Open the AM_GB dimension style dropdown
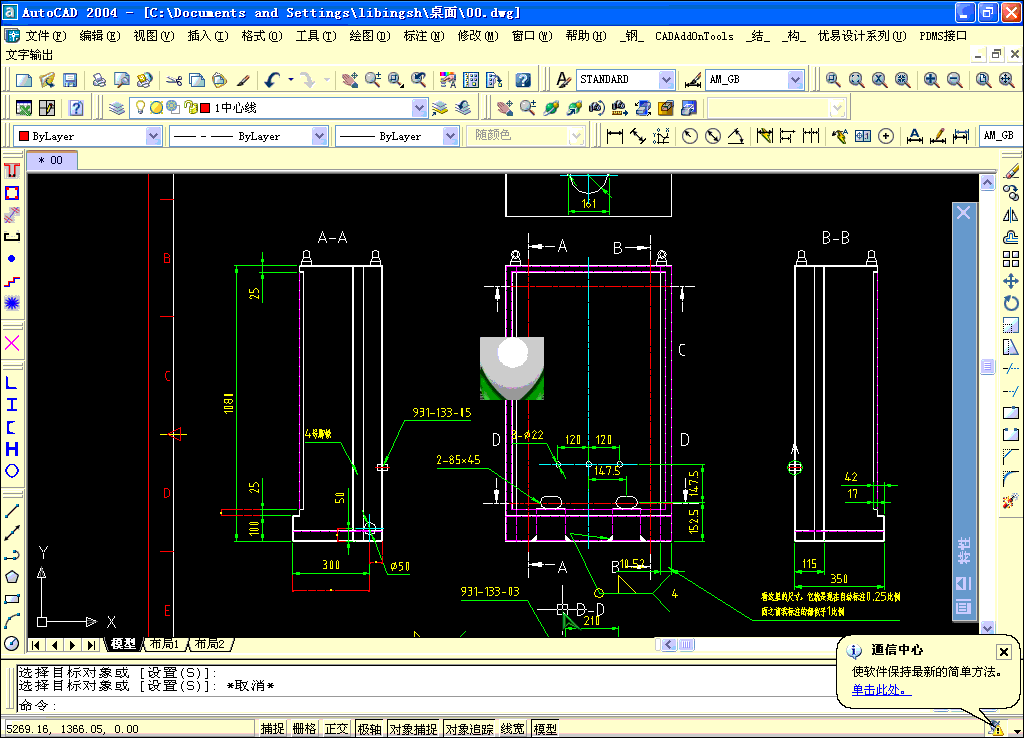 pos(795,80)
